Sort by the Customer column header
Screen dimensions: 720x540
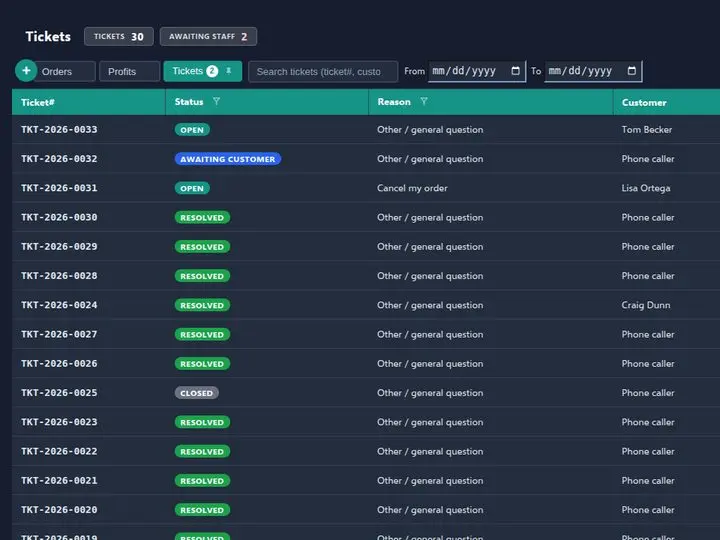644,102
